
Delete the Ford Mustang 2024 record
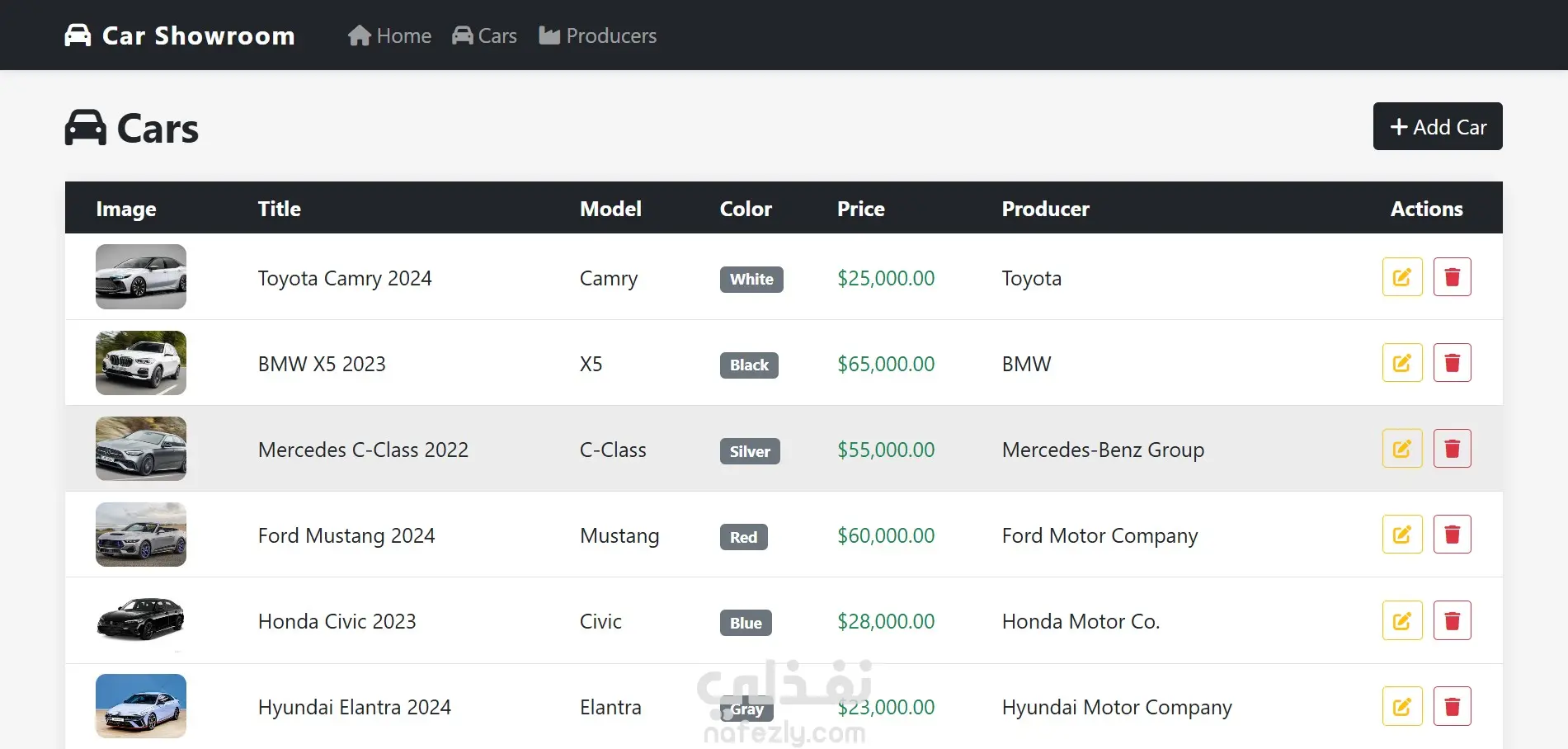(x=1453, y=535)
